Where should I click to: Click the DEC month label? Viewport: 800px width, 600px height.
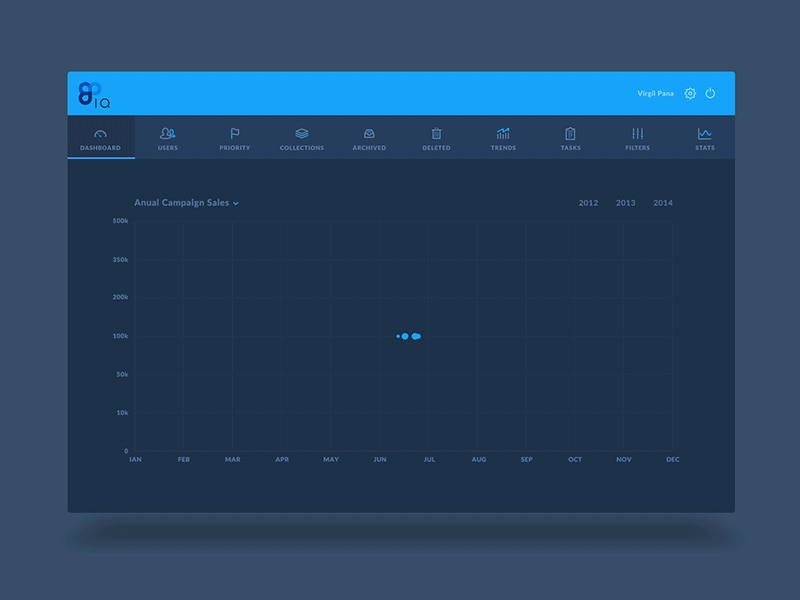(672, 460)
